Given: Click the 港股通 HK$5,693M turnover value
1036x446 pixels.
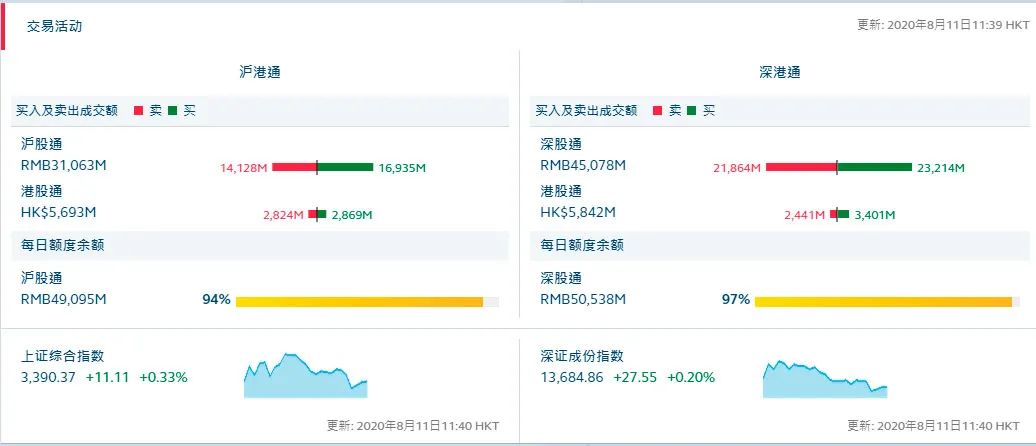Looking at the screenshot, I should pyautogui.click(x=59, y=212).
